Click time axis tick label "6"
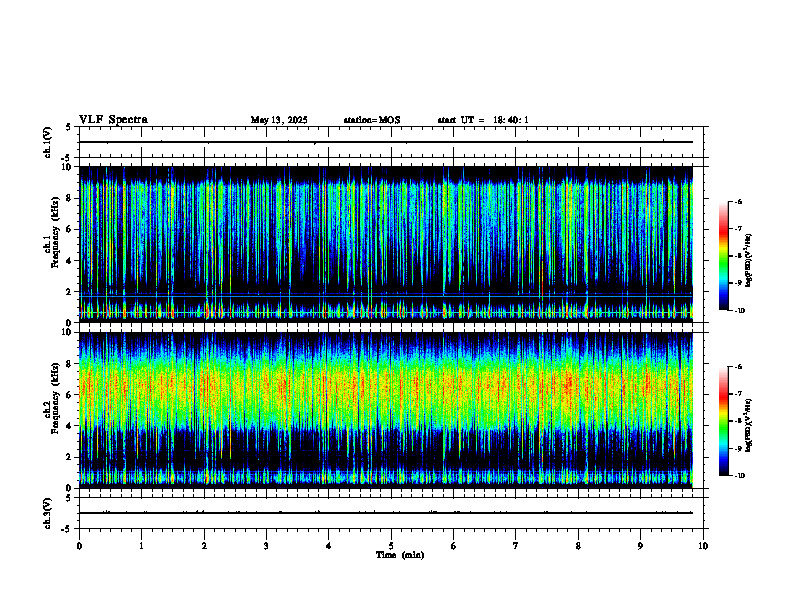The width and height of the screenshot is (792, 612). point(454,546)
